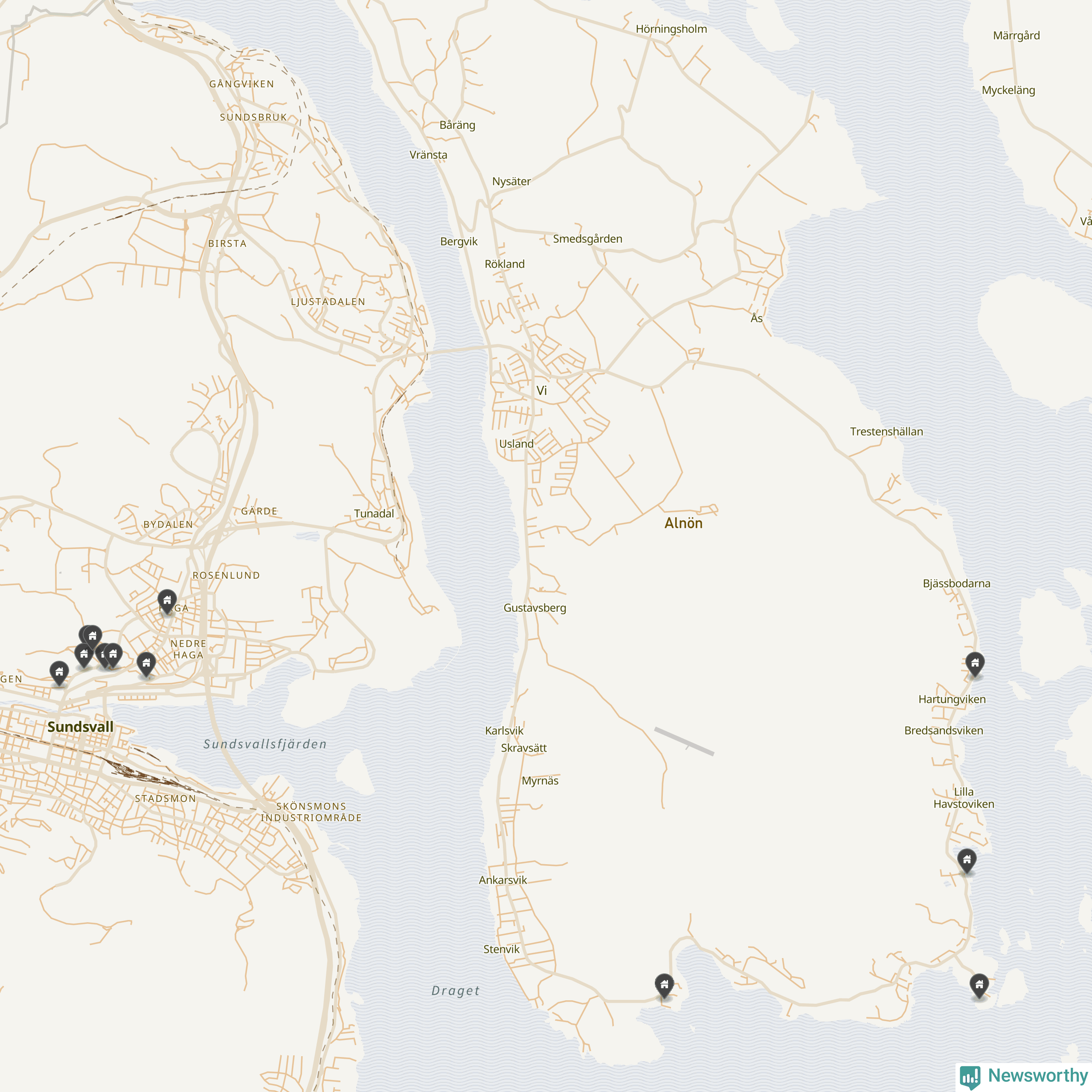Click the Draget water label
This screenshot has width=1092, height=1092.
click(456, 991)
